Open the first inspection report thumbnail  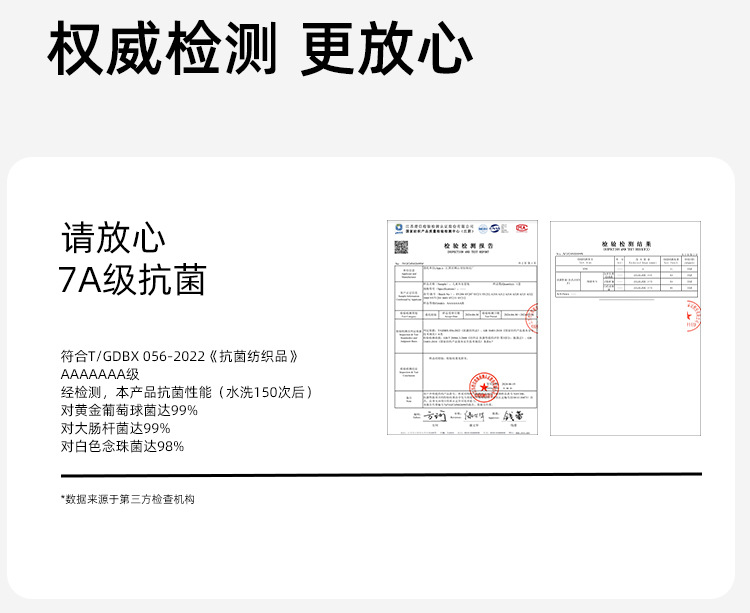[x=463, y=328]
